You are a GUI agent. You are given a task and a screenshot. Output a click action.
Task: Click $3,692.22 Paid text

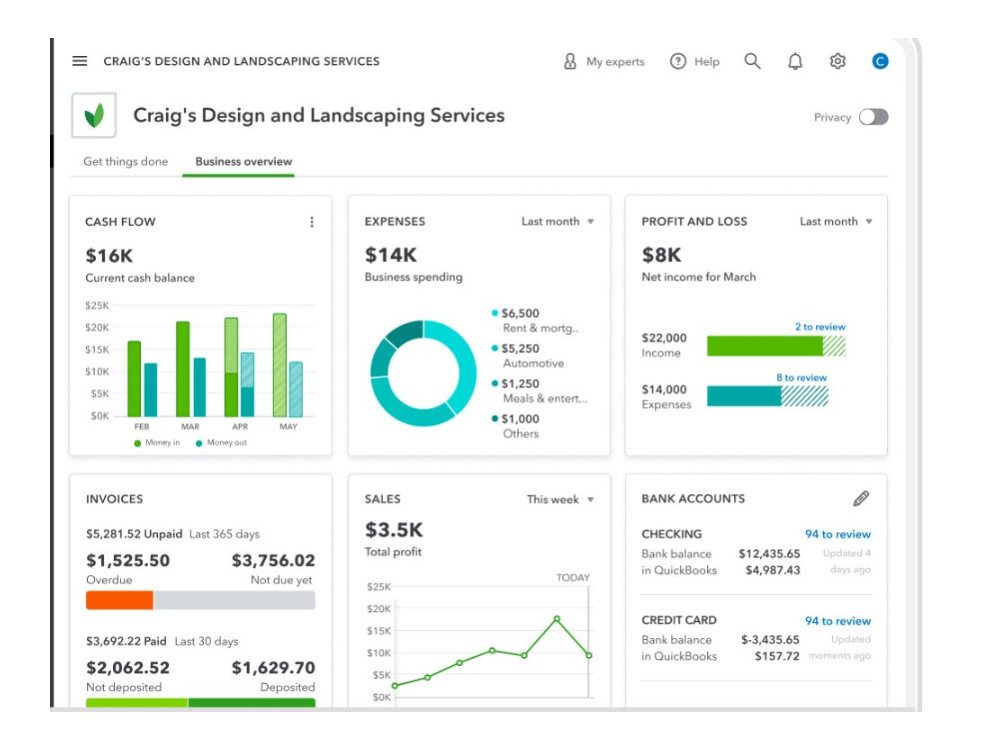(126, 641)
